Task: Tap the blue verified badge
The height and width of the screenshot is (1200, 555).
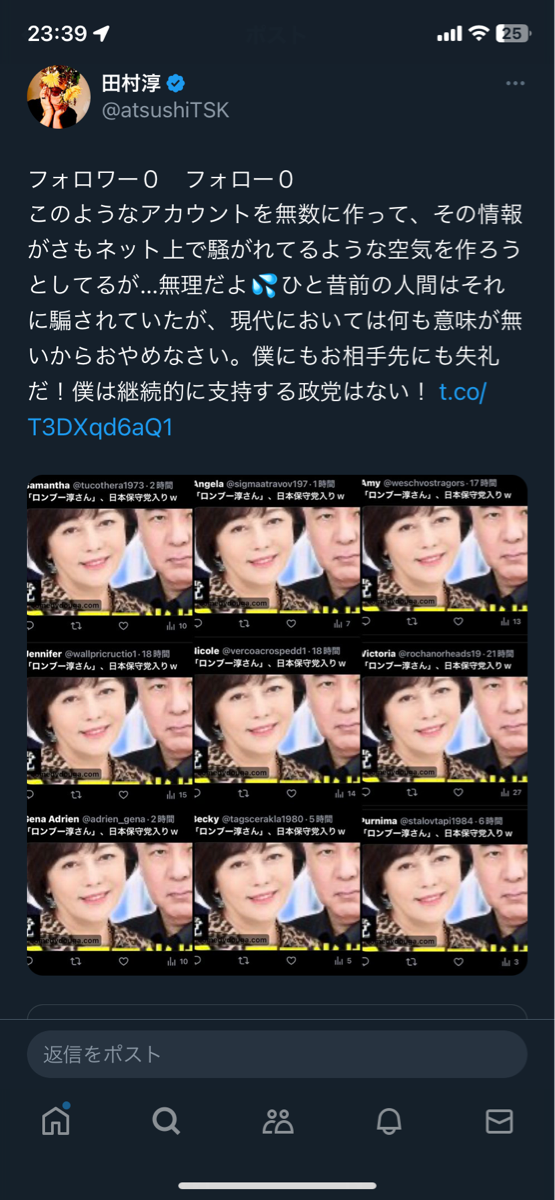Action: pyautogui.click(x=176, y=83)
